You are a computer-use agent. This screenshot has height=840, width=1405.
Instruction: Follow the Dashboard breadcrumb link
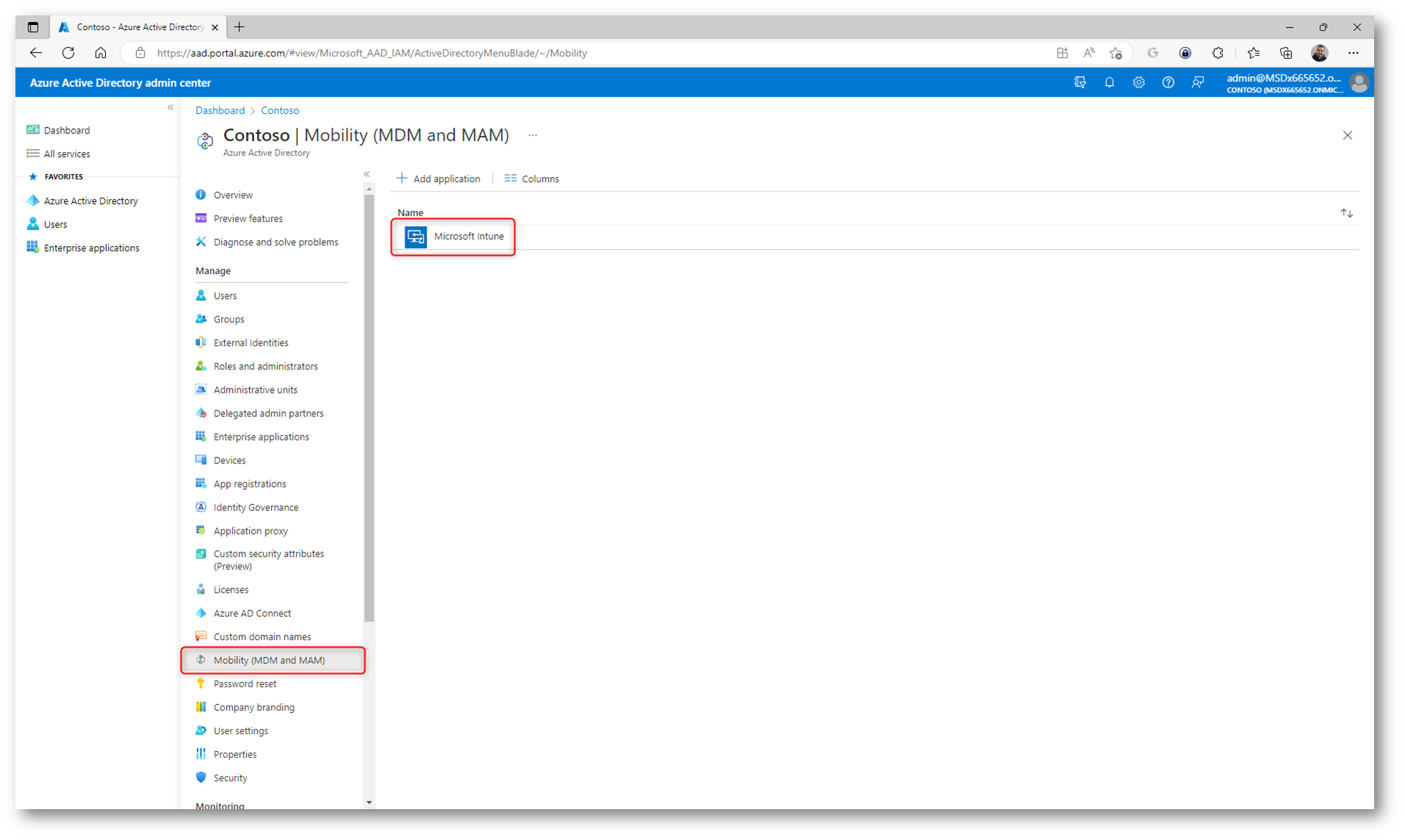220,110
